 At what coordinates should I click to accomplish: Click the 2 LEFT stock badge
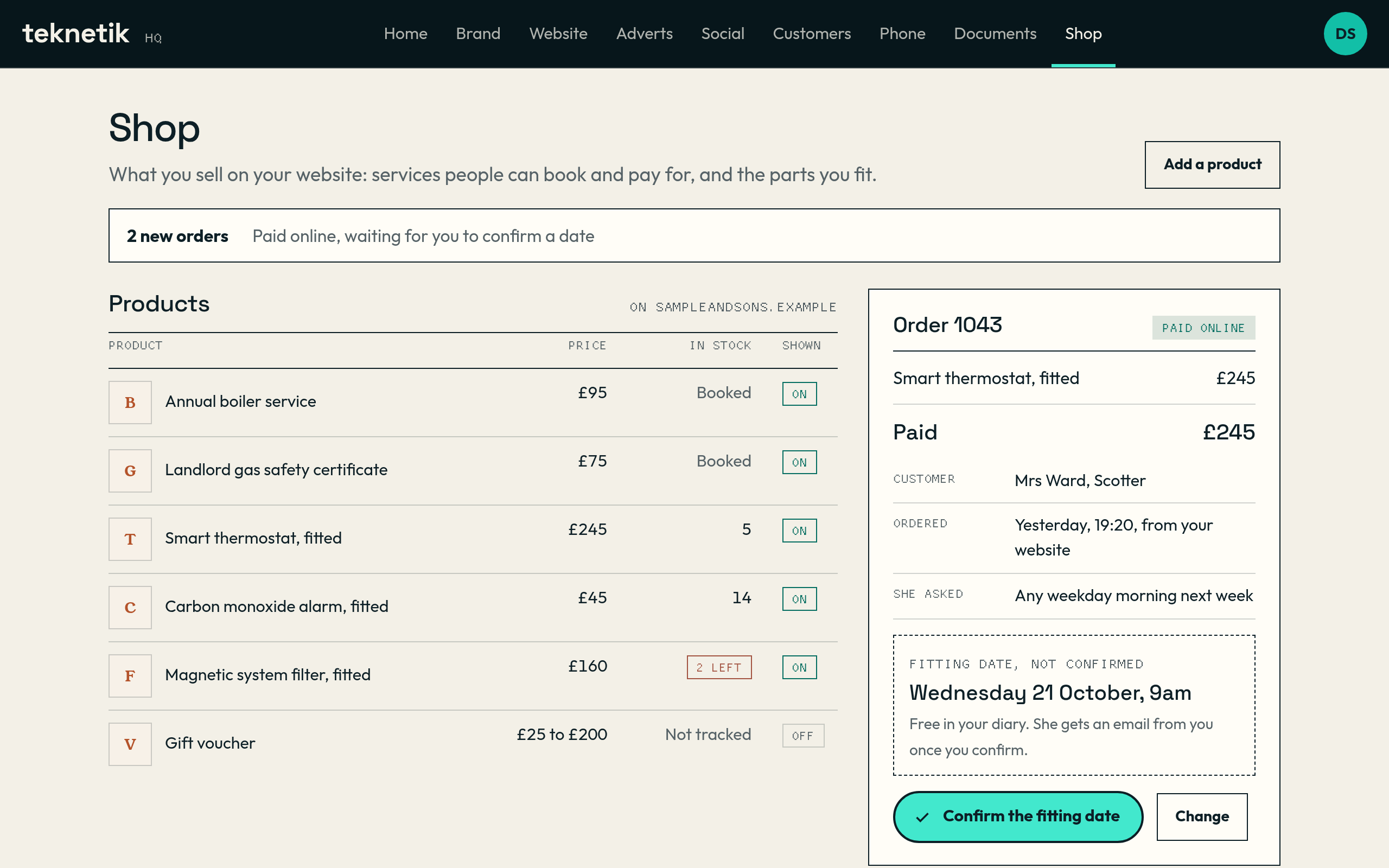pos(719,667)
